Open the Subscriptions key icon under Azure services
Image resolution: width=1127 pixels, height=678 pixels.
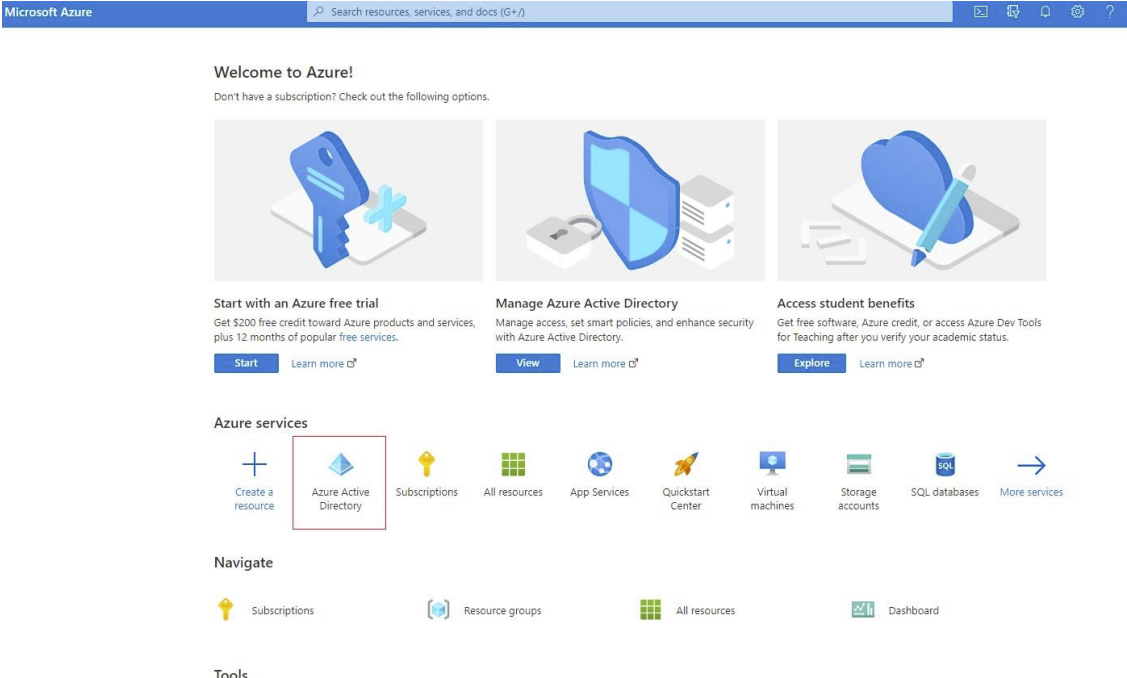tap(427, 464)
